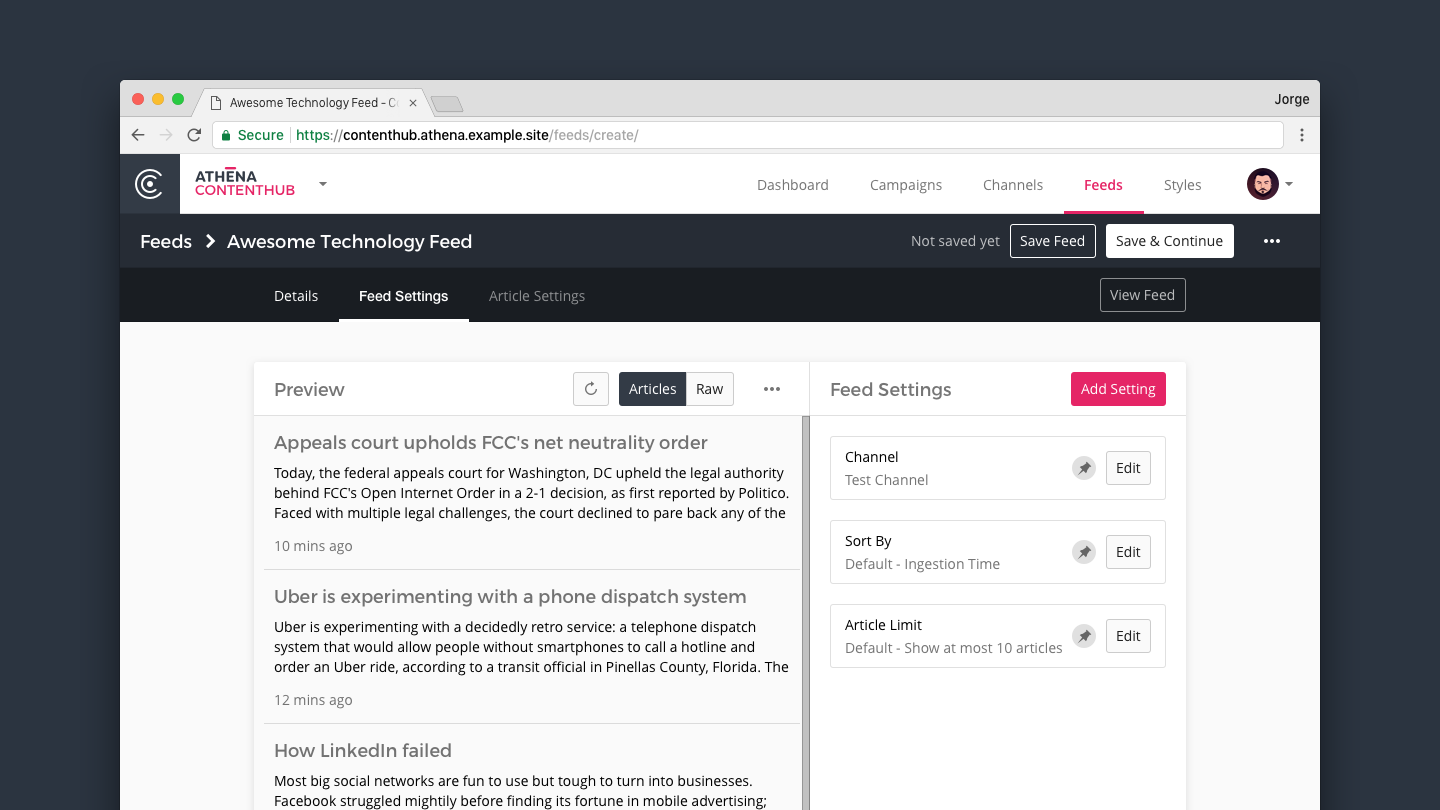Expand the Athena ContentHub workspace dropdown
This screenshot has height=810, width=1440.
(x=322, y=184)
